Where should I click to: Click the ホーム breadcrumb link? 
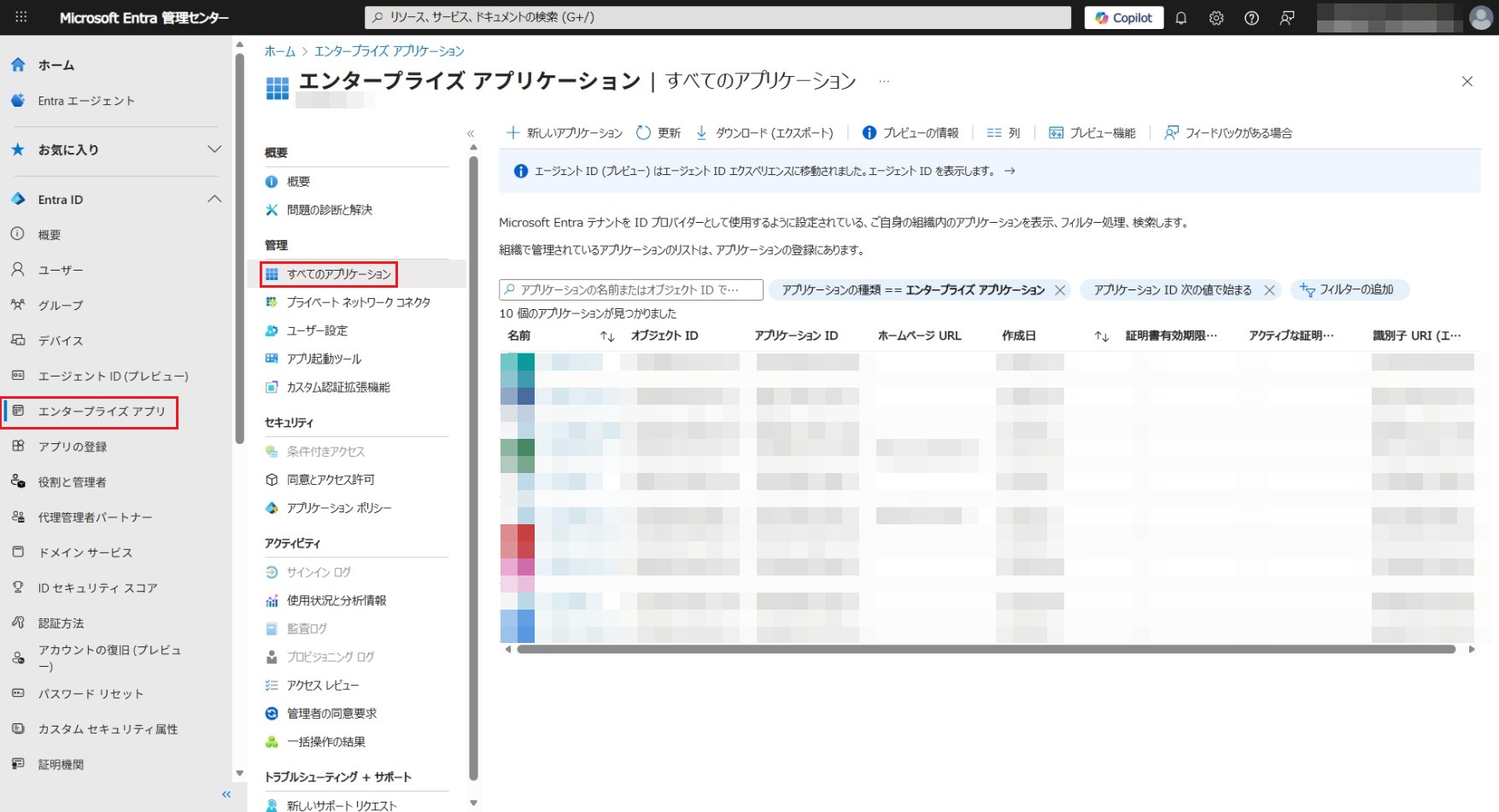(x=279, y=51)
